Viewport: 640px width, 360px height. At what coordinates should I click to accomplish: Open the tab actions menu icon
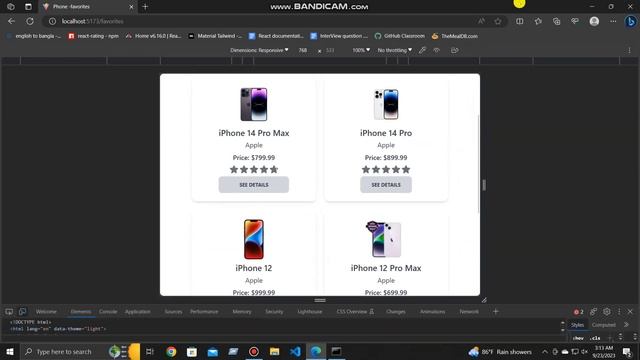click(28, 7)
